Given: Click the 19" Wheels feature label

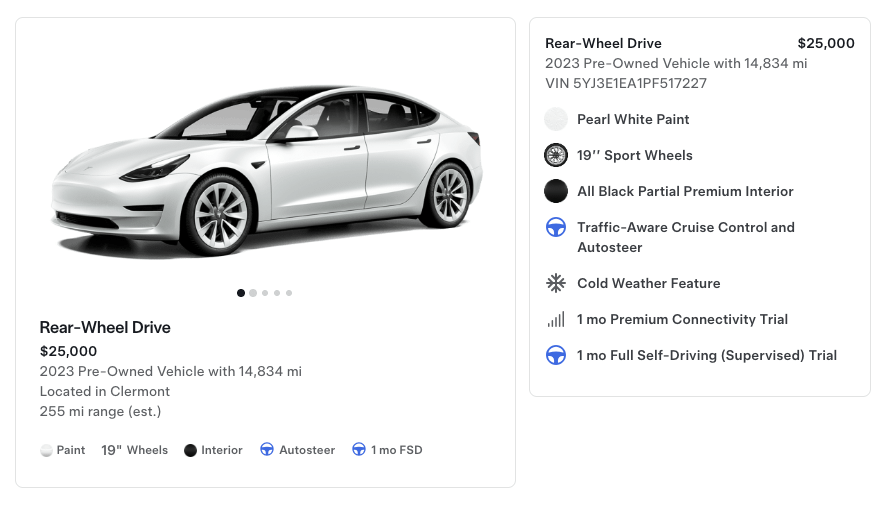Looking at the screenshot, I should point(134,450).
